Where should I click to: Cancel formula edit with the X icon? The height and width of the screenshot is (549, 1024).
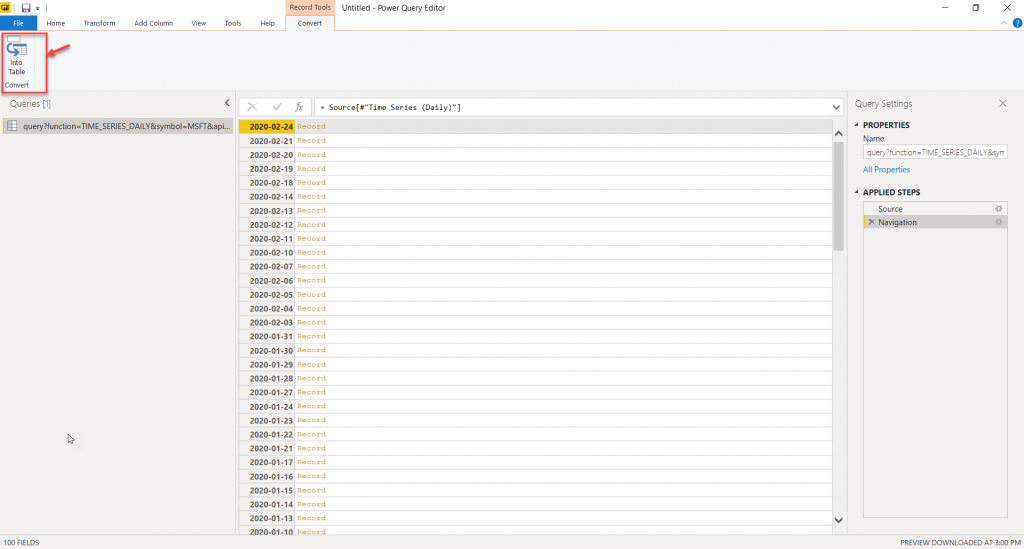coord(252,107)
